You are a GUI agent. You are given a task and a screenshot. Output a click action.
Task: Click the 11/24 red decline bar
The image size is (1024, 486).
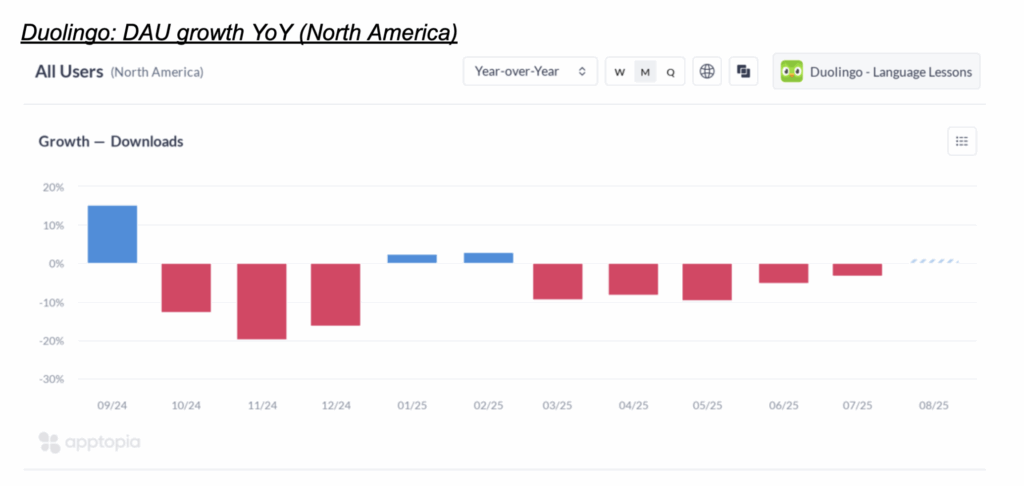(x=262, y=301)
